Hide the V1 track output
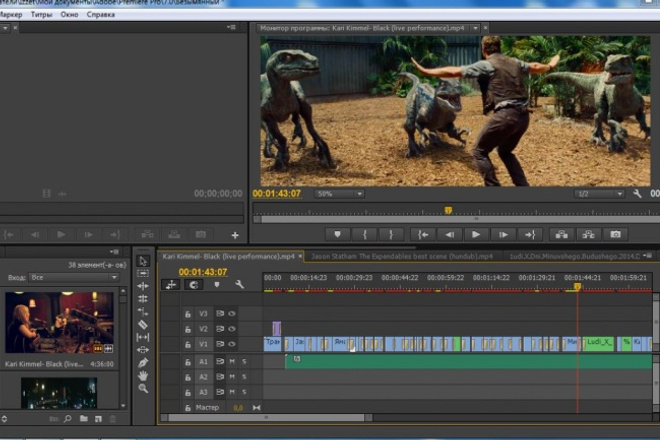This screenshot has height=440, width=660. (232, 344)
